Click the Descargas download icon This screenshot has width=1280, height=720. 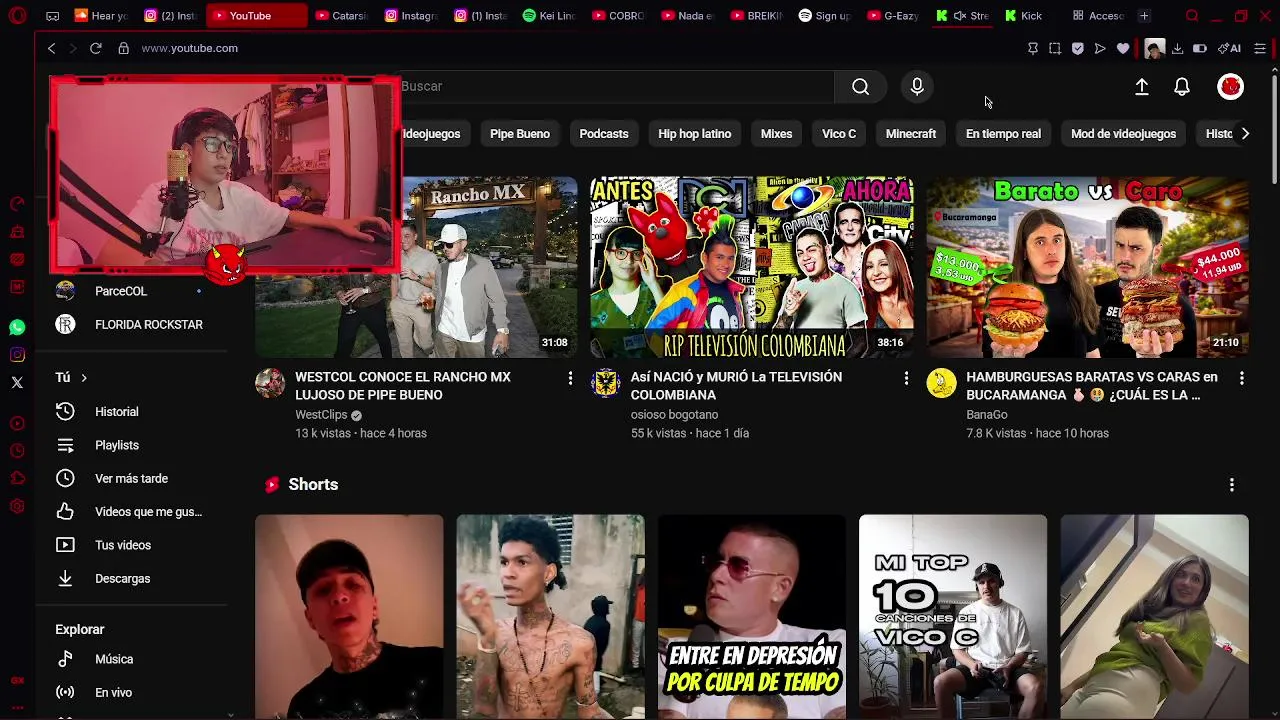[x=65, y=579]
